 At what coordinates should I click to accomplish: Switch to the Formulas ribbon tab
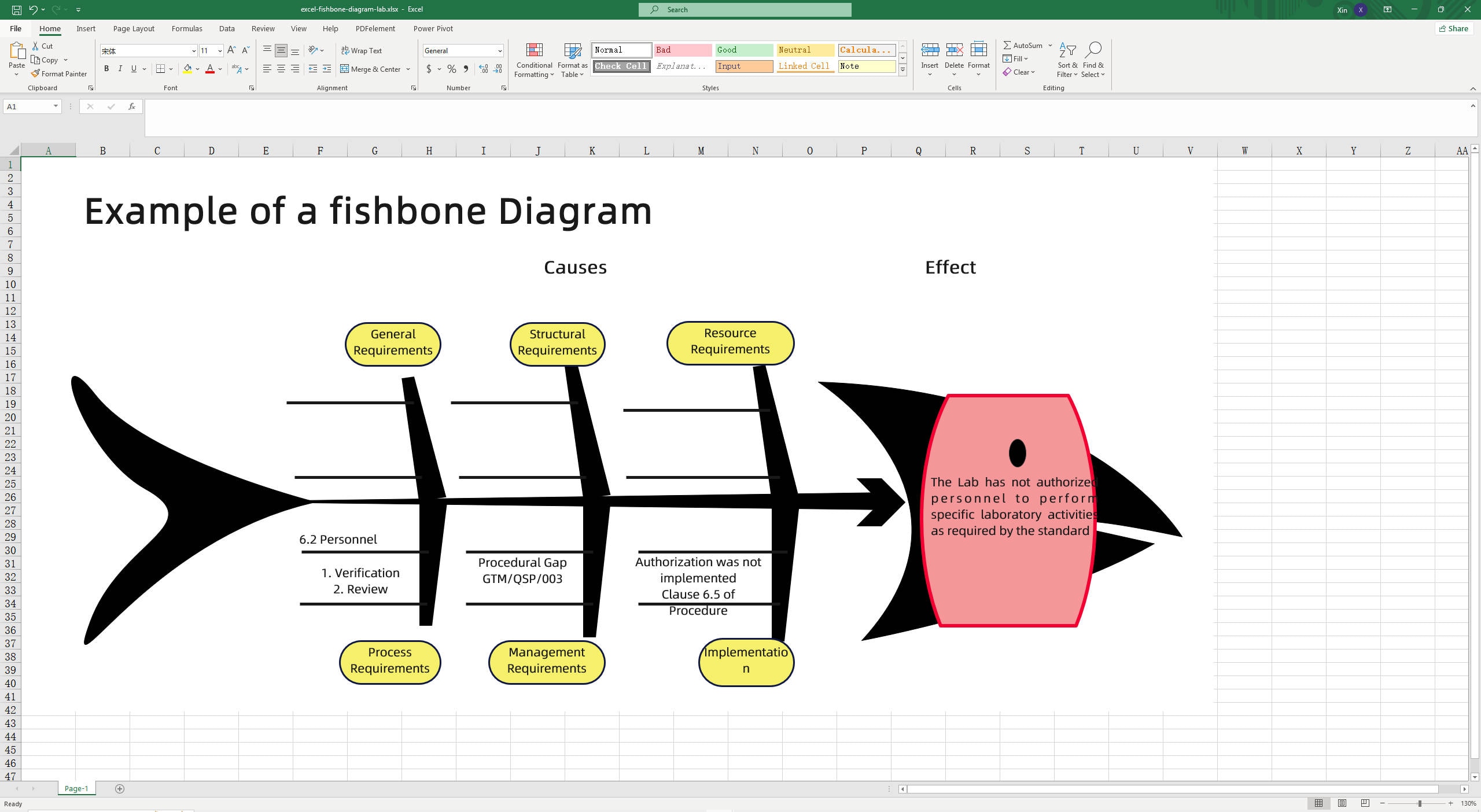[186, 28]
